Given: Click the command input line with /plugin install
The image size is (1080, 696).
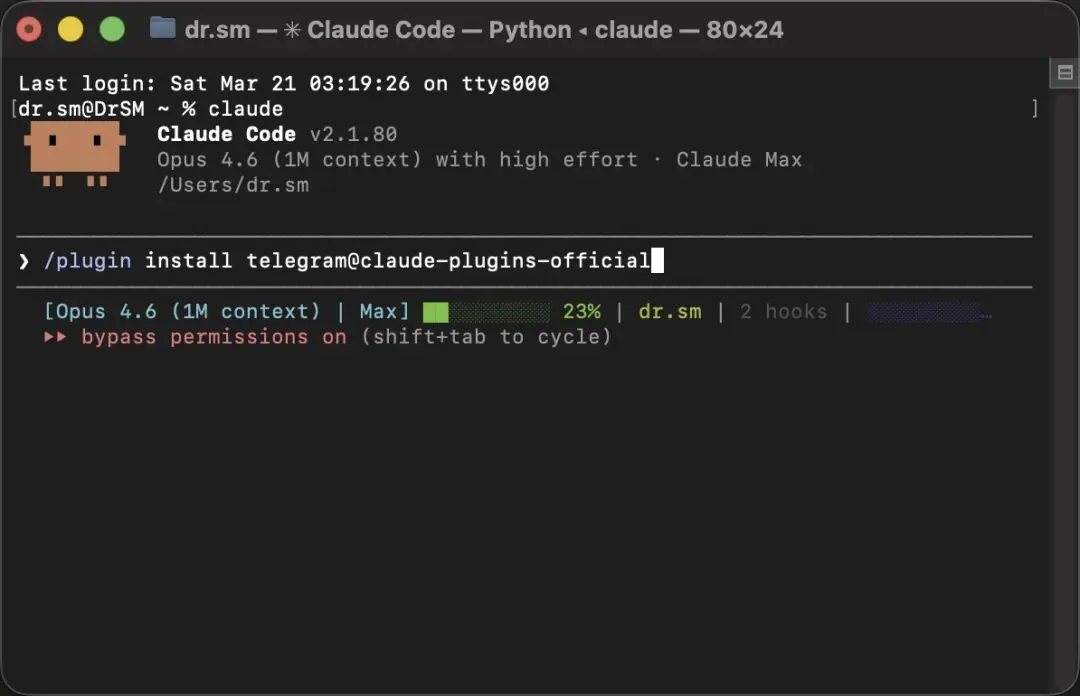Looking at the screenshot, I should [x=524, y=261].
